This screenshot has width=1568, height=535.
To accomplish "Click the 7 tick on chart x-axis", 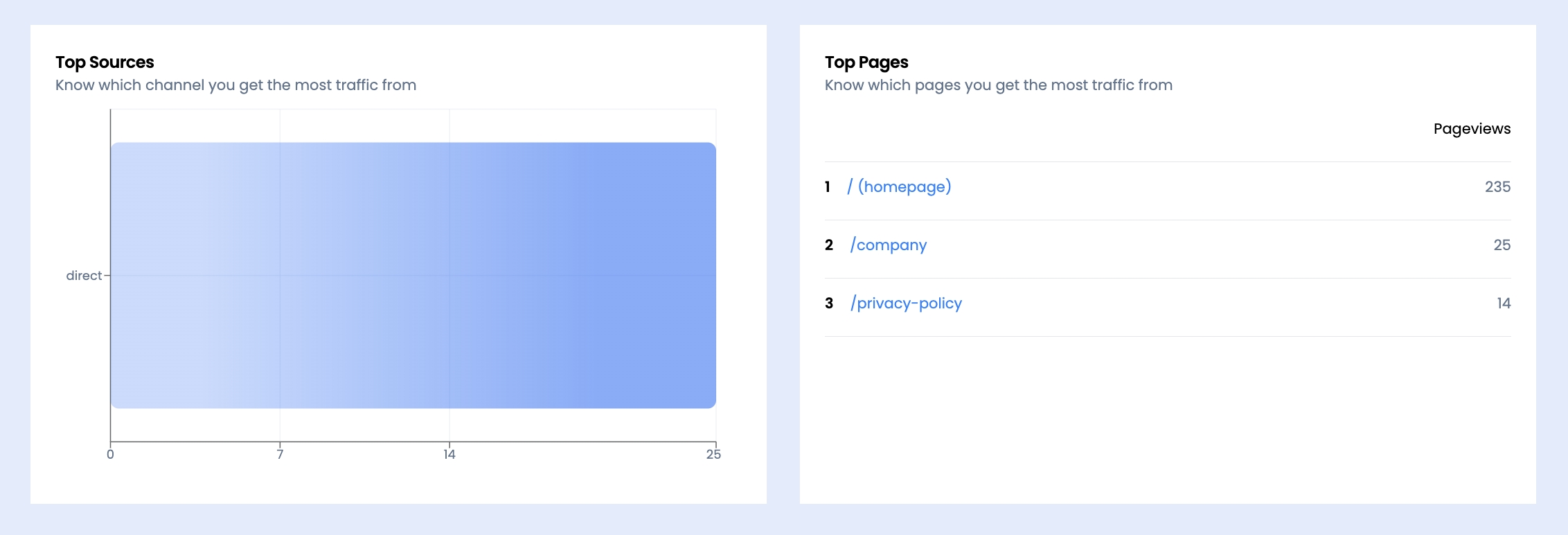I will (280, 455).
